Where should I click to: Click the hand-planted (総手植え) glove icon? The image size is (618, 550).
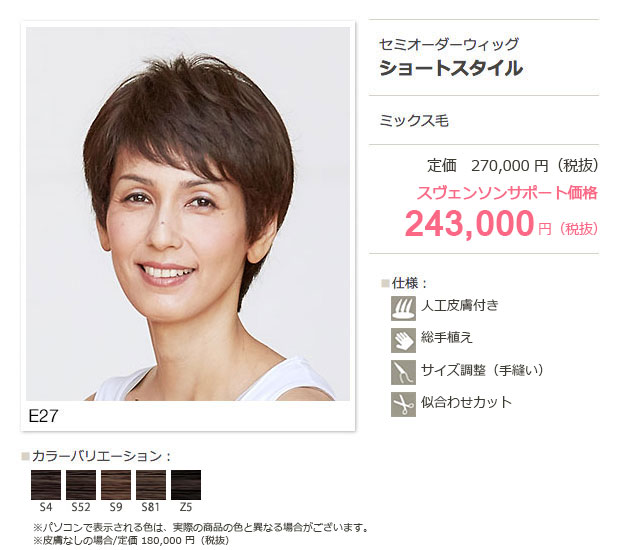403,340
